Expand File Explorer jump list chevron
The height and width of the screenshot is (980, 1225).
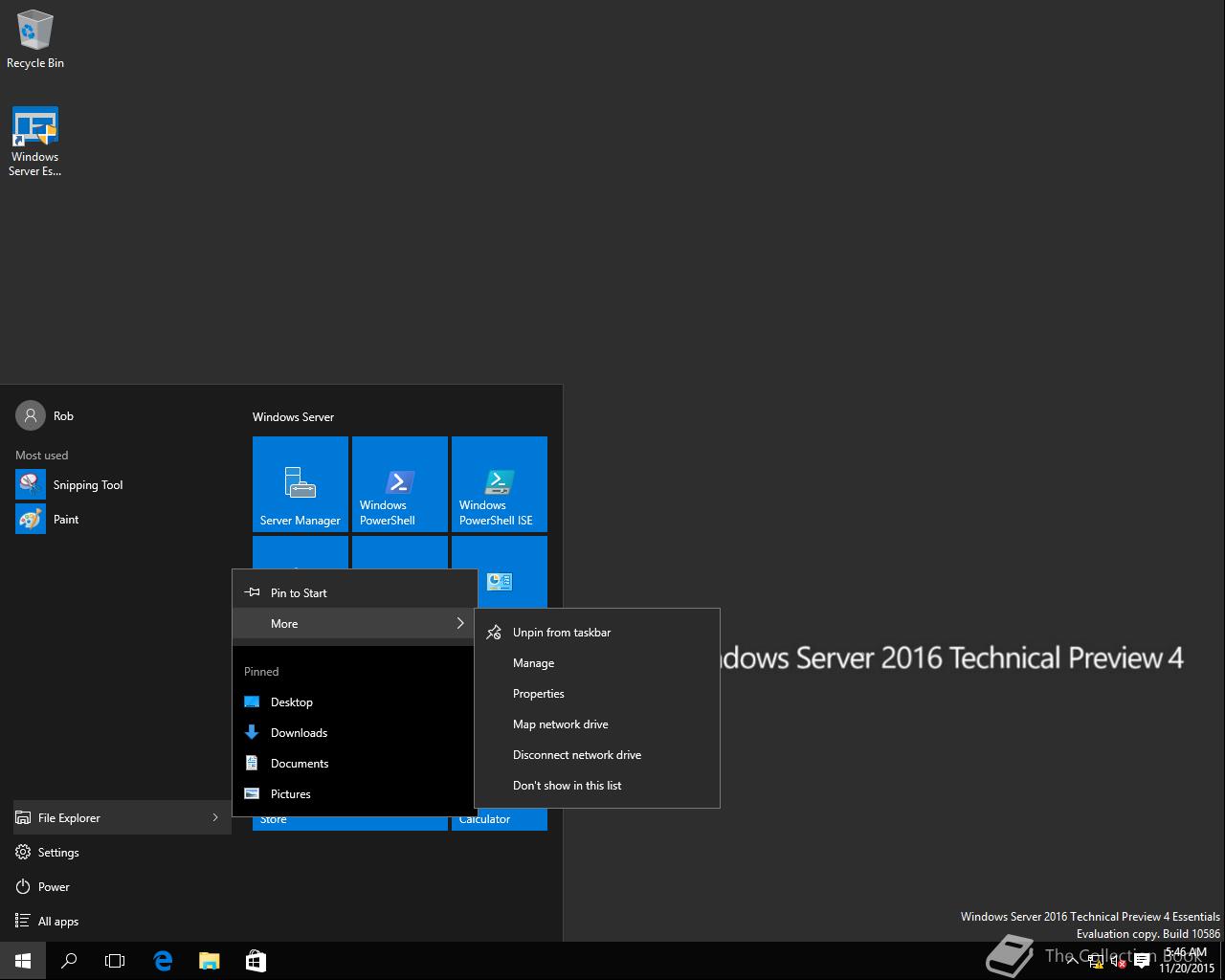[x=215, y=818]
